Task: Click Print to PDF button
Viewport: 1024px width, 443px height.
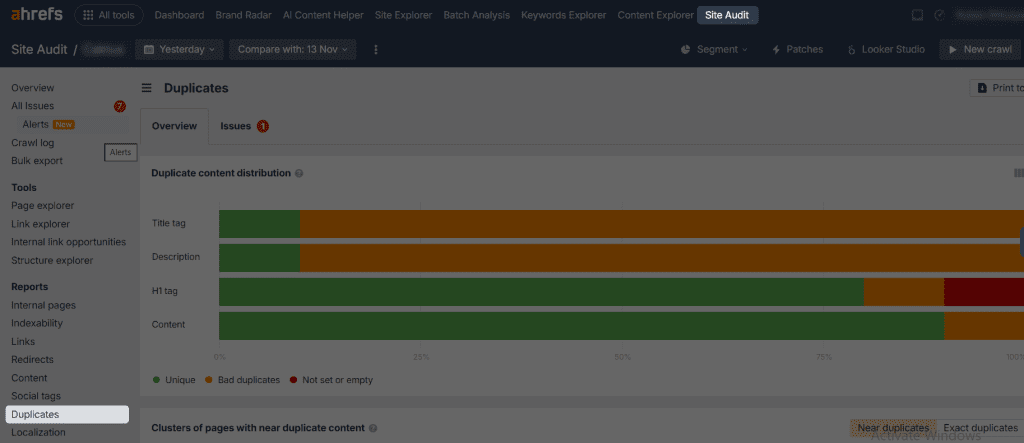Action: pyautogui.click(x=997, y=88)
